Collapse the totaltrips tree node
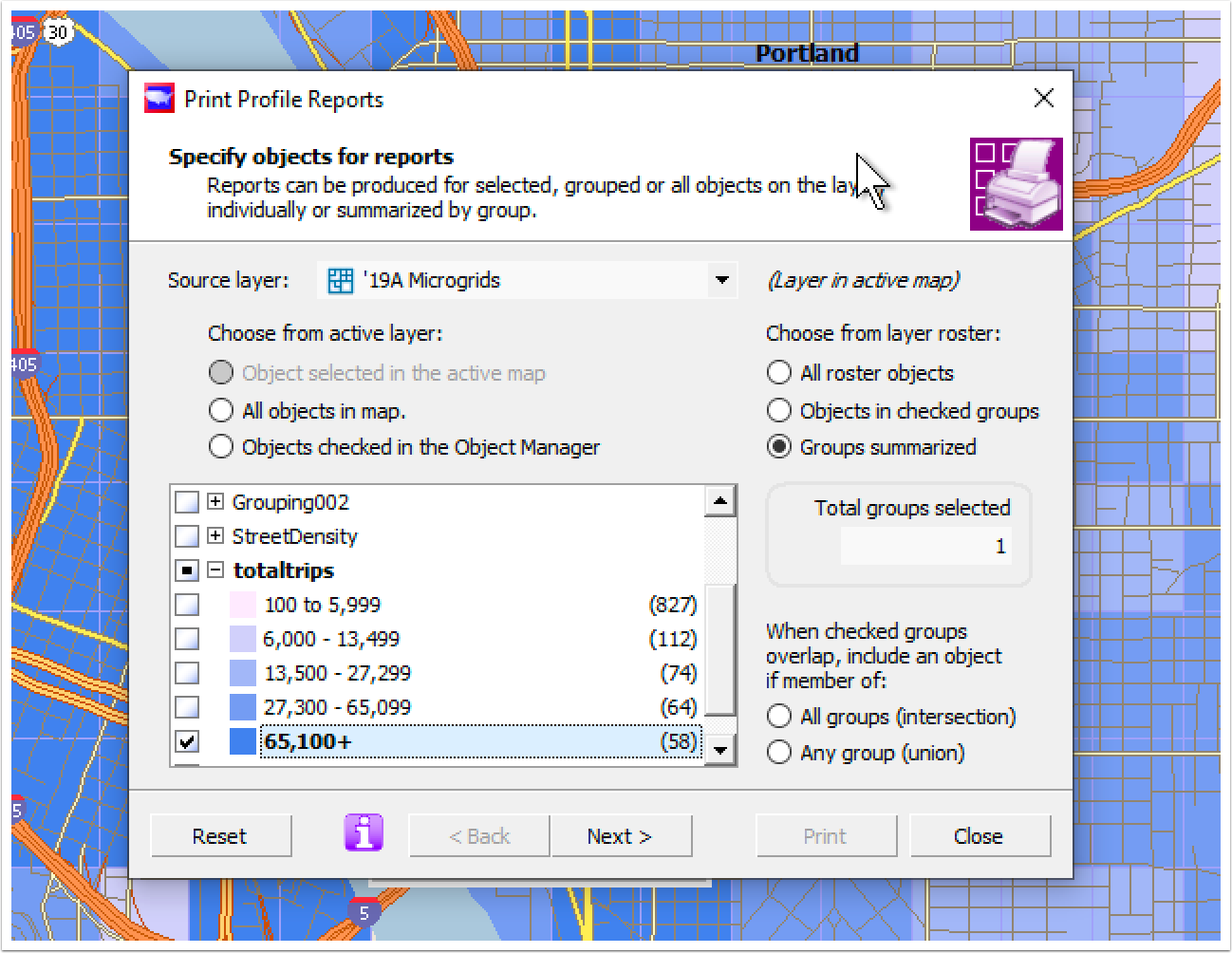 (215, 570)
